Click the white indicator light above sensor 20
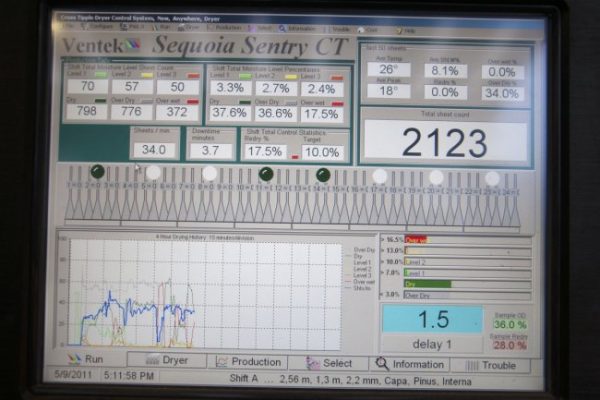 click(x=436, y=177)
